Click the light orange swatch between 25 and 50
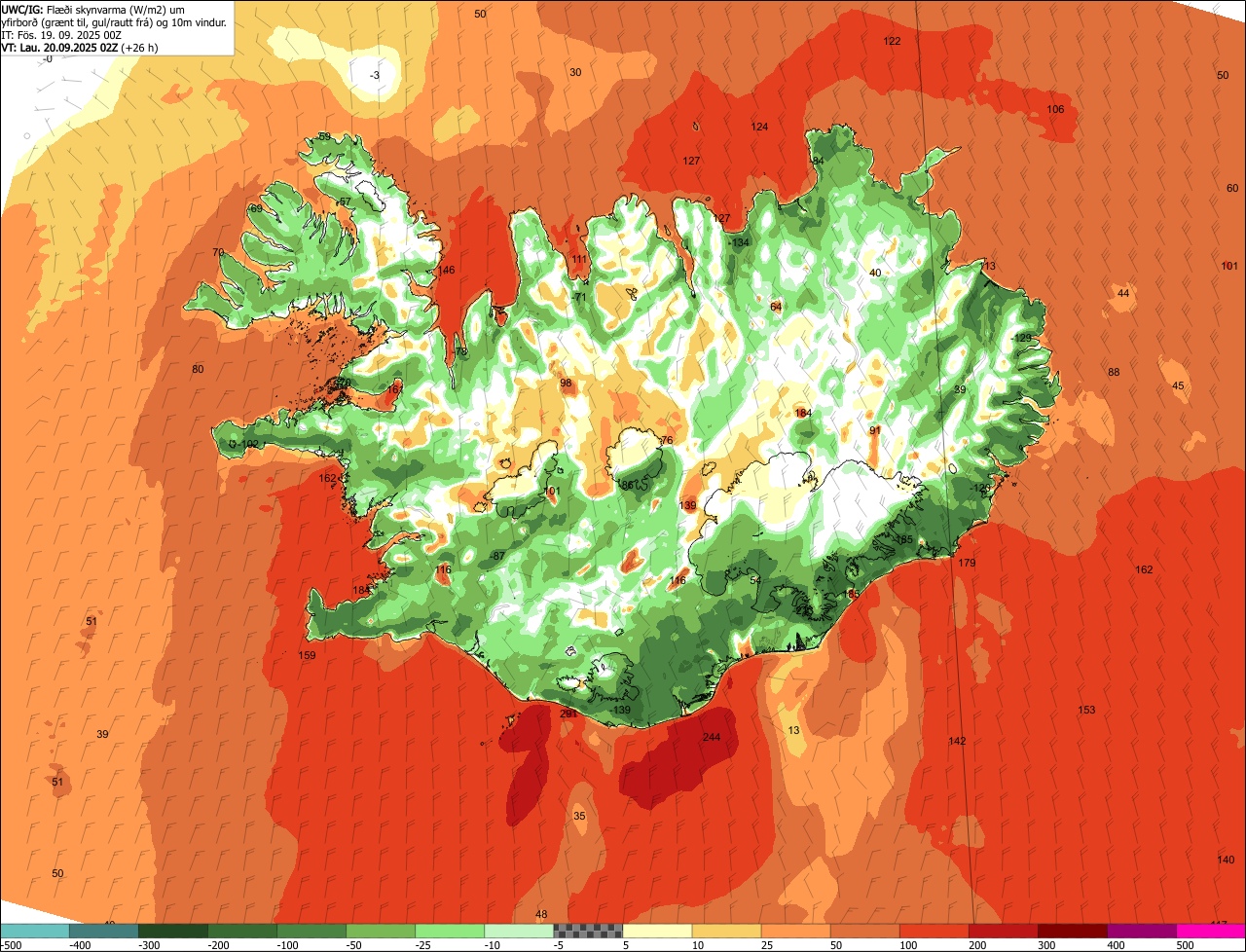The height and width of the screenshot is (952, 1246). (796, 931)
